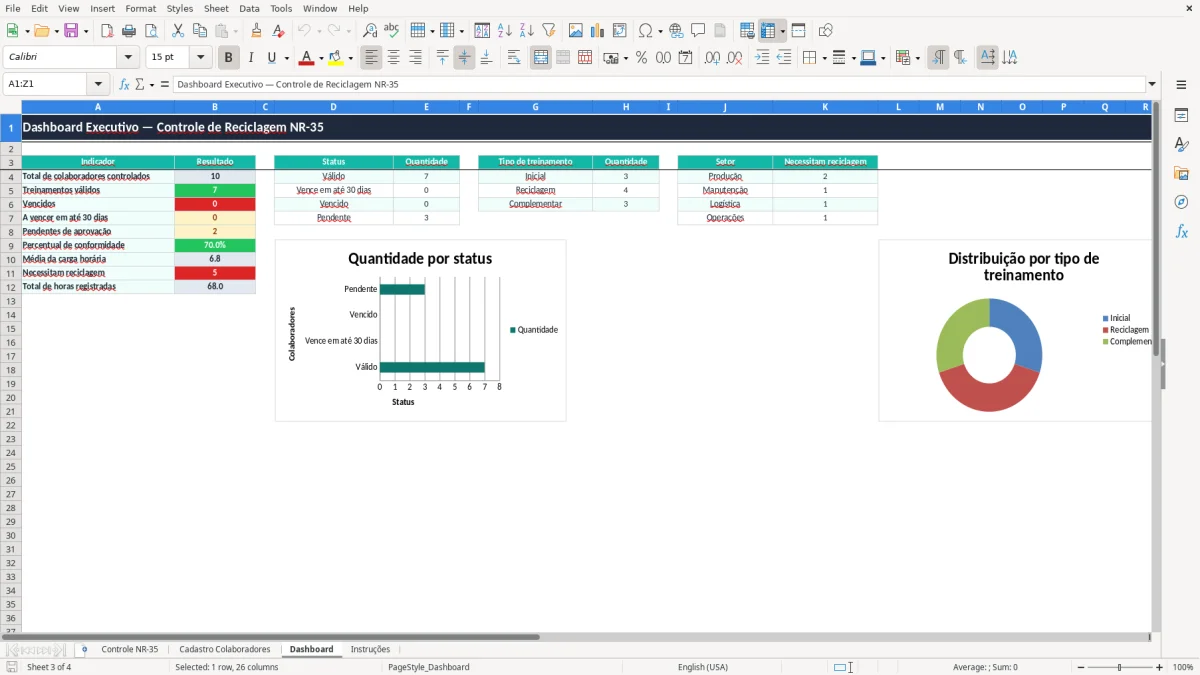The width and height of the screenshot is (1200, 675).
Task: Click the Increase Indent icon
Action: click(762, 58)
